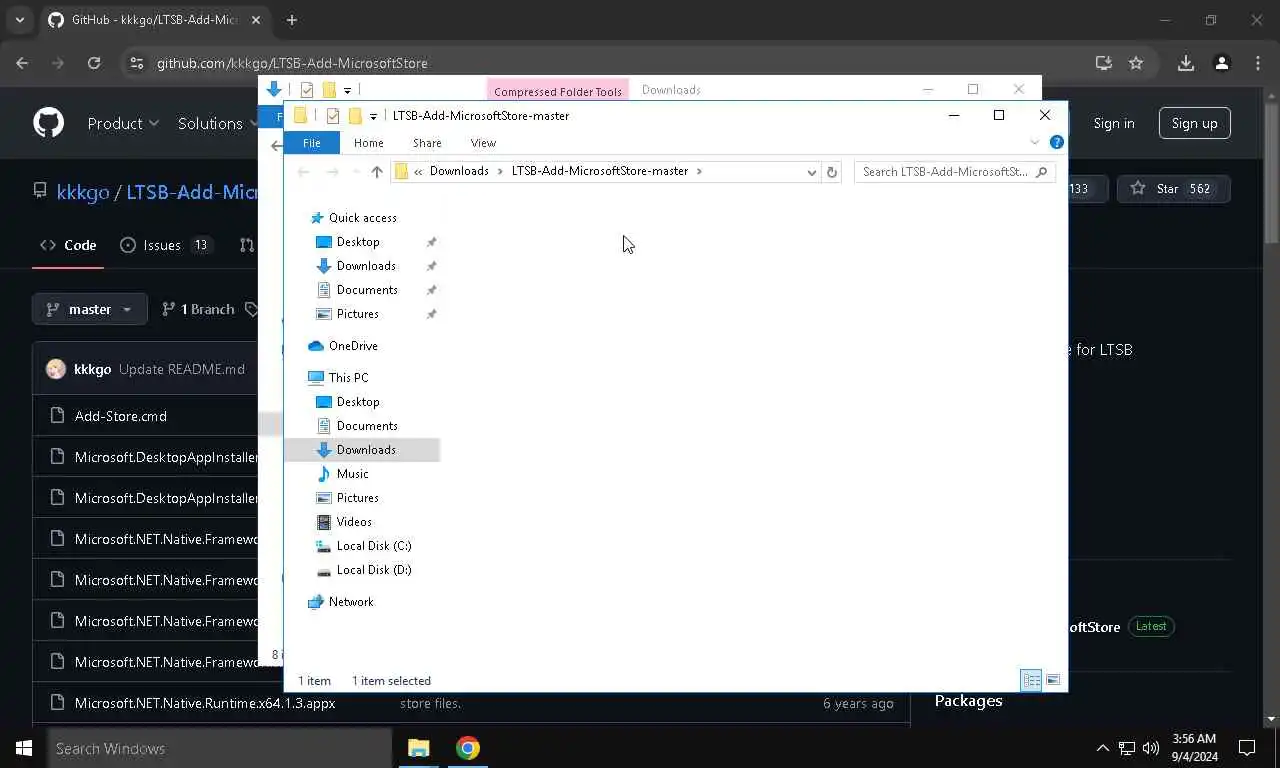The height and width of the screenshot is (768, 1280).
Task: Open the repository Issues tab
Action: coord(167,245)
